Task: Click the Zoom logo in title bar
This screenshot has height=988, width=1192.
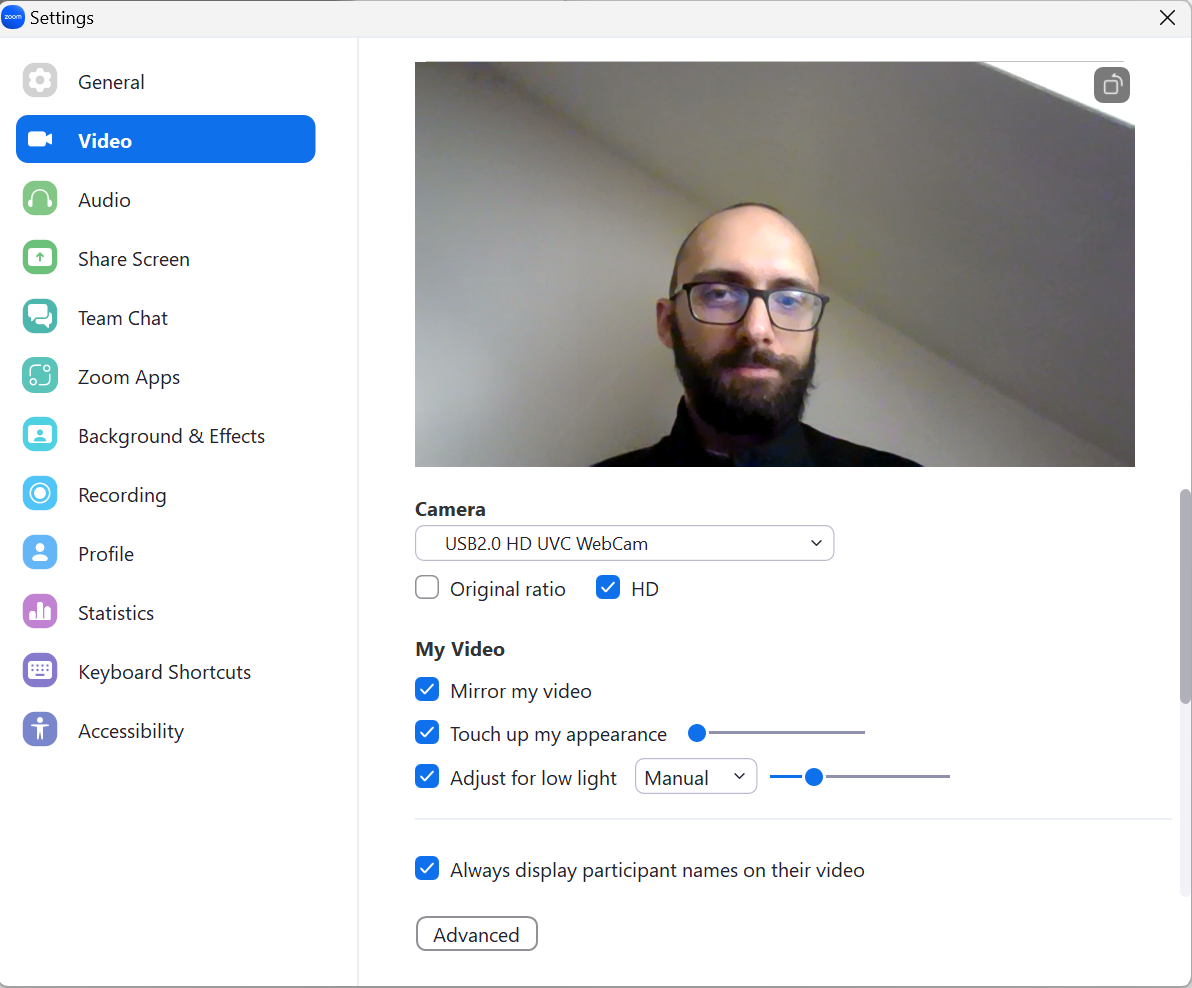Action: 13,17
